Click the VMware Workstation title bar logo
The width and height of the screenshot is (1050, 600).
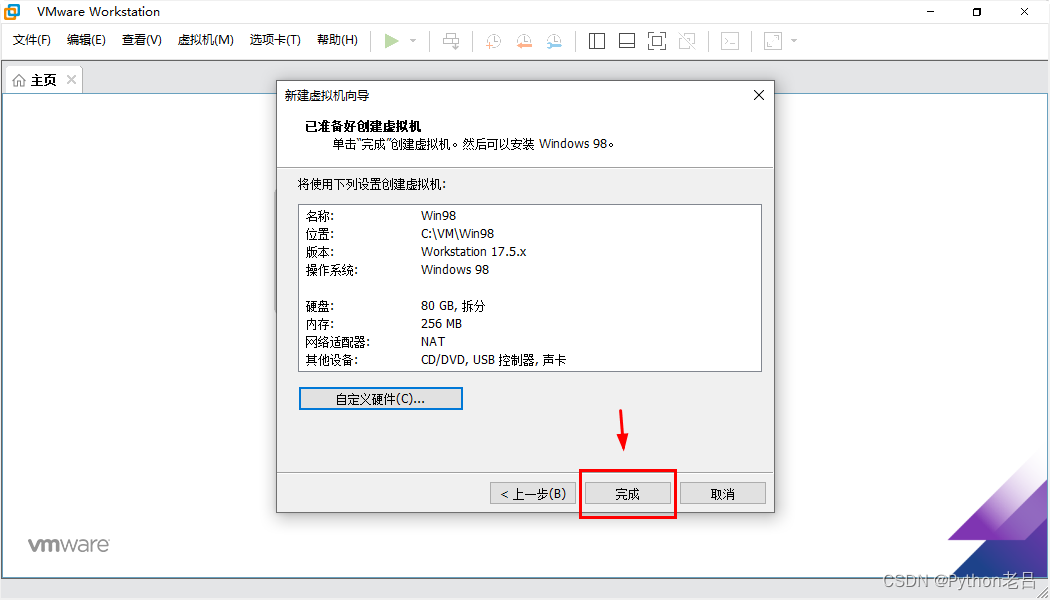click(x=12, y=11)
